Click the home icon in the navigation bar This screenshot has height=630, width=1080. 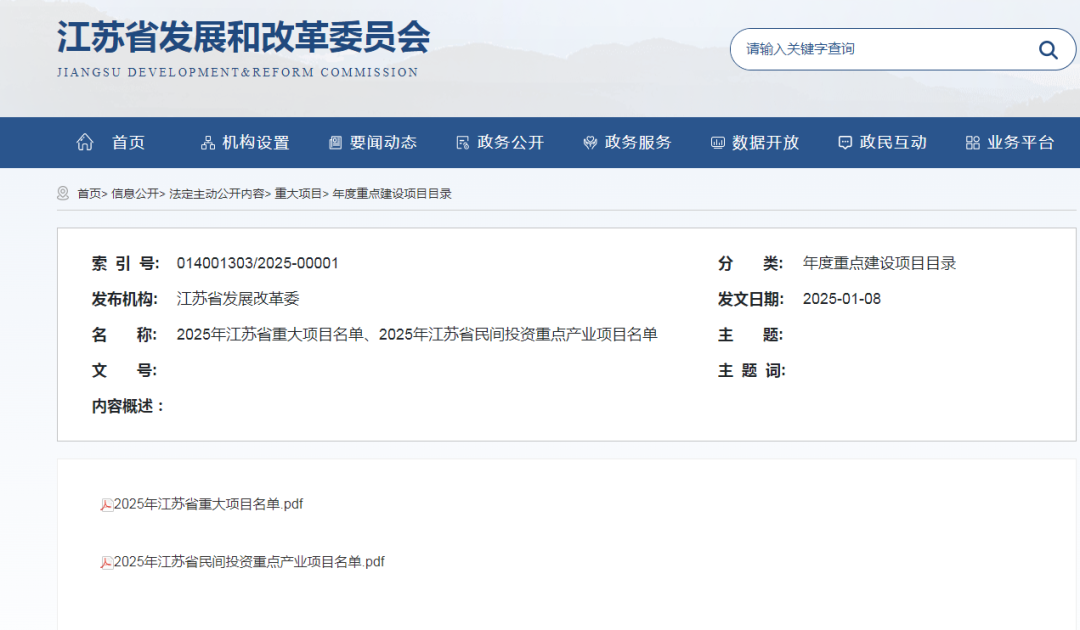click(x=85, y=142)
